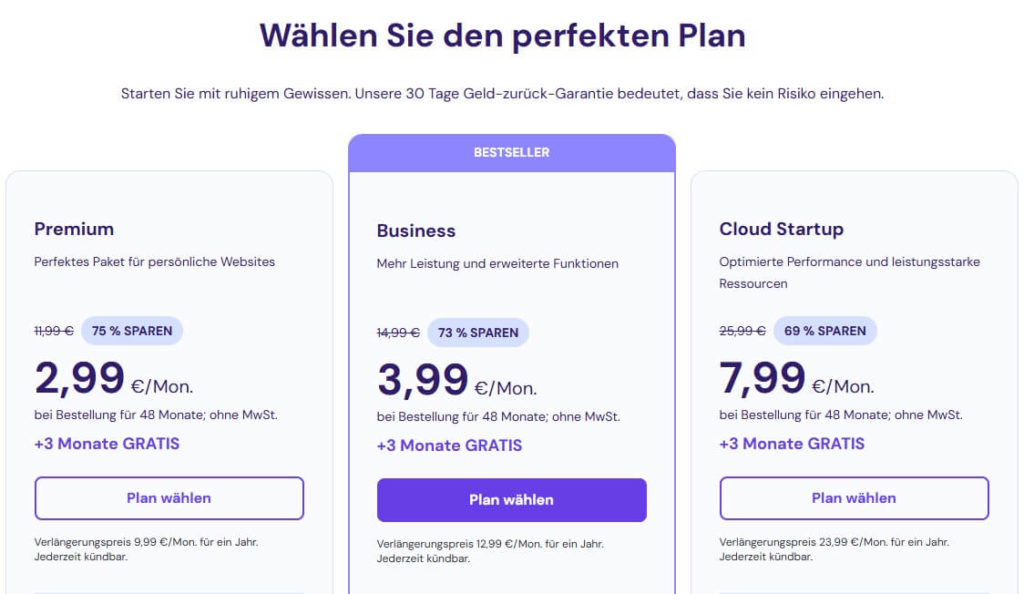
Task: Click the Premium plan title
Action: (x=74, y=229)
